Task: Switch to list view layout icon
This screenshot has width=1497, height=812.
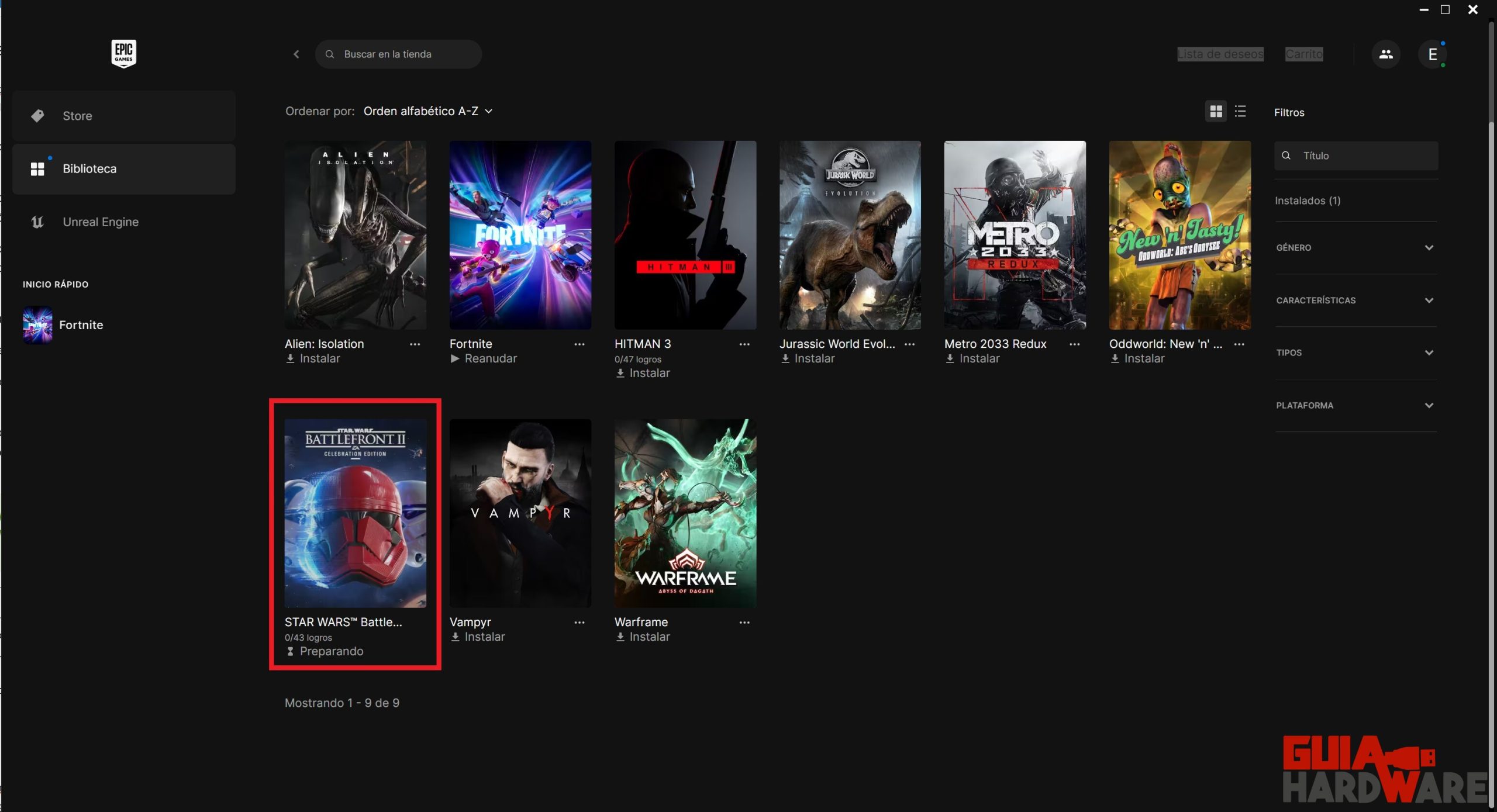Action: coord(1240,110)
